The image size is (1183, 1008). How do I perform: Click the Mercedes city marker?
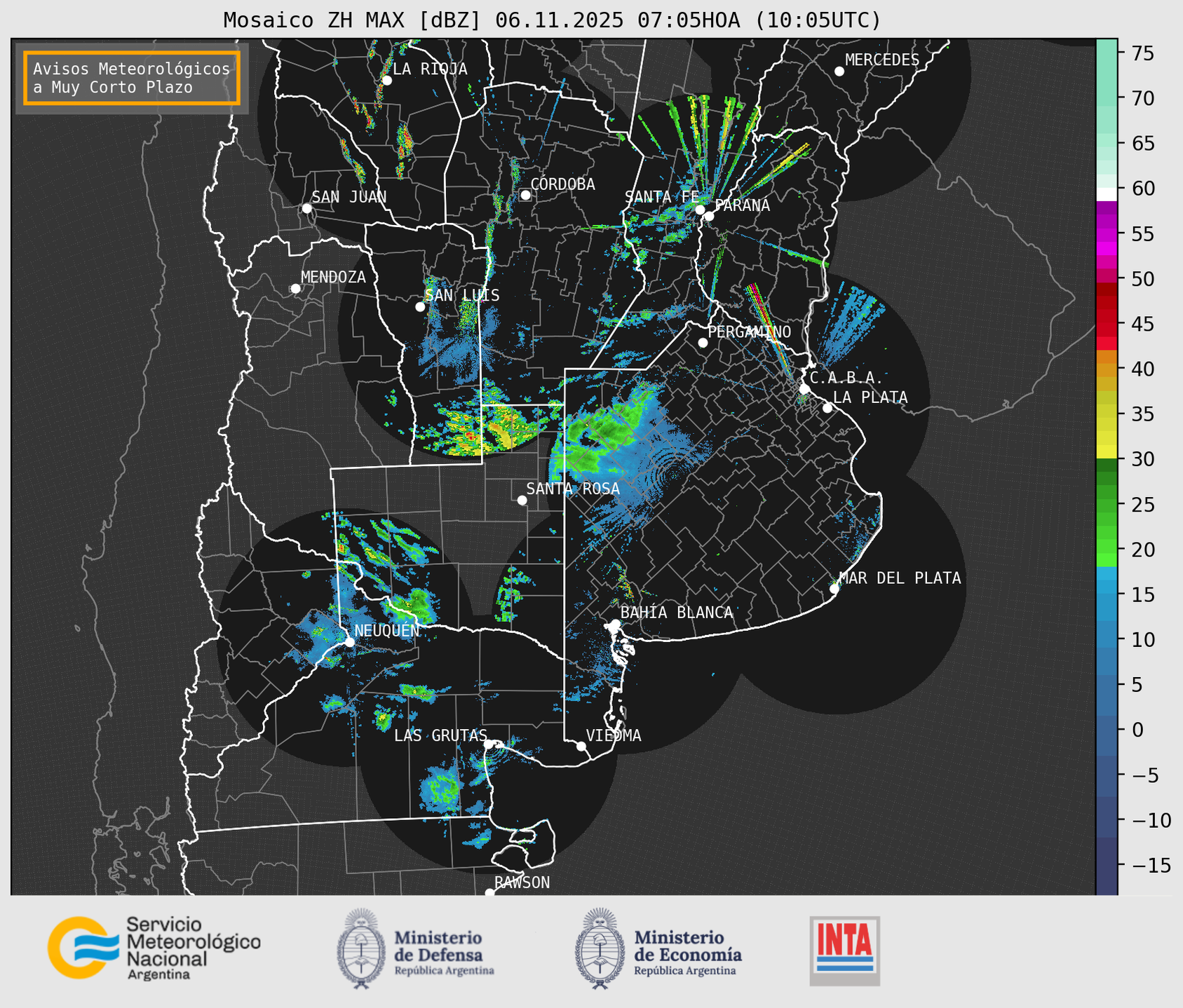(839, 71)
